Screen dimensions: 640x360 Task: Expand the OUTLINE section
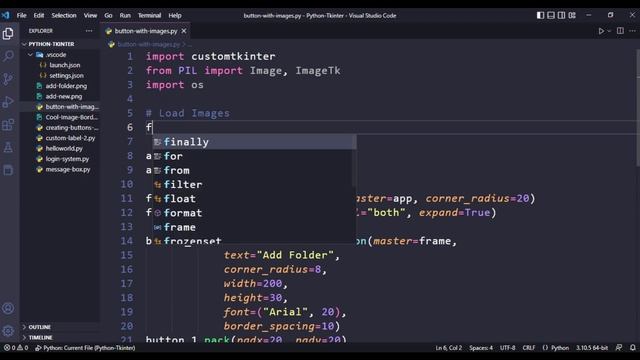pyautogui.click(x=60, y=327)
